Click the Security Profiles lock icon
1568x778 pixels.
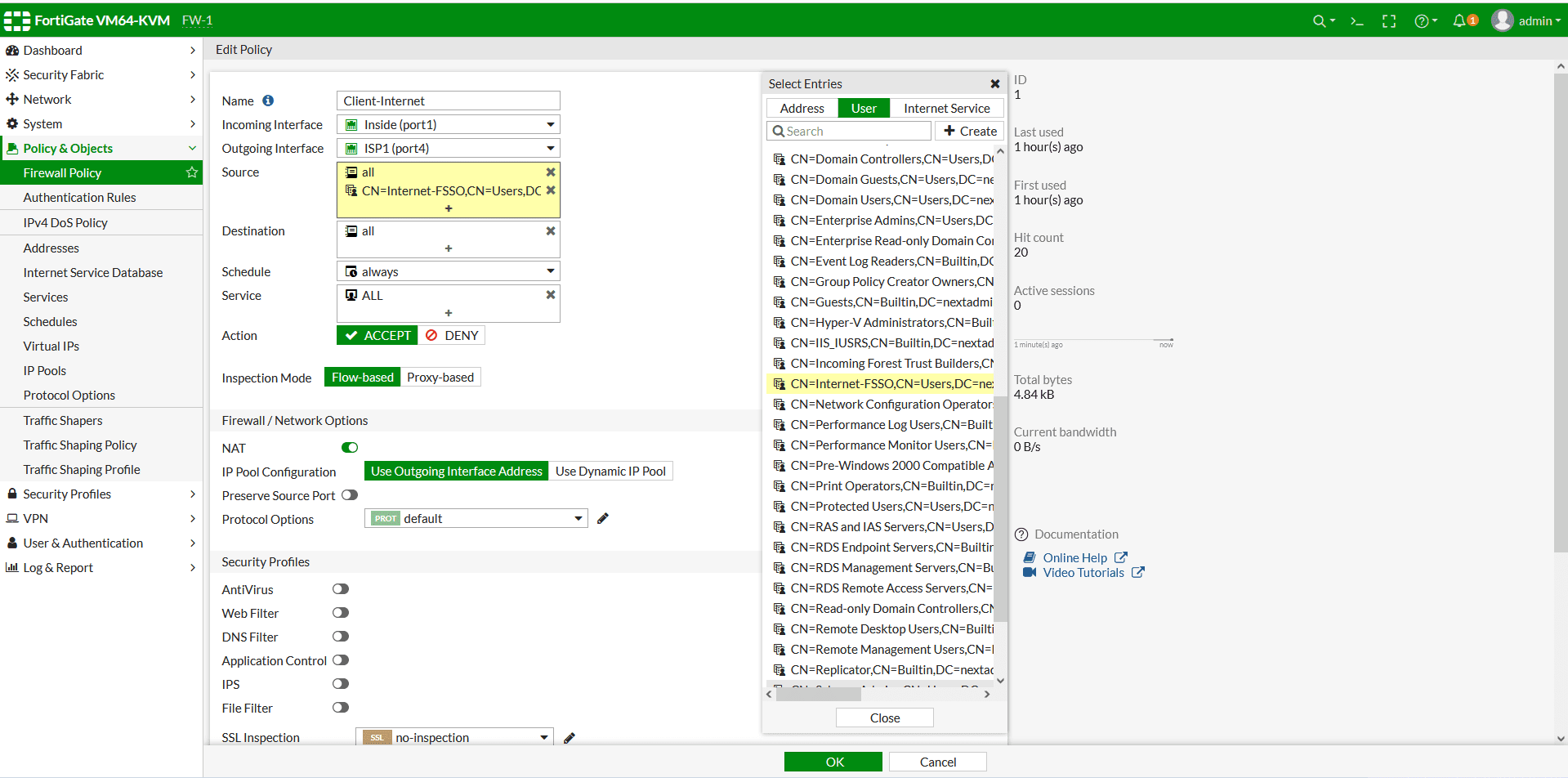(12, 494)
